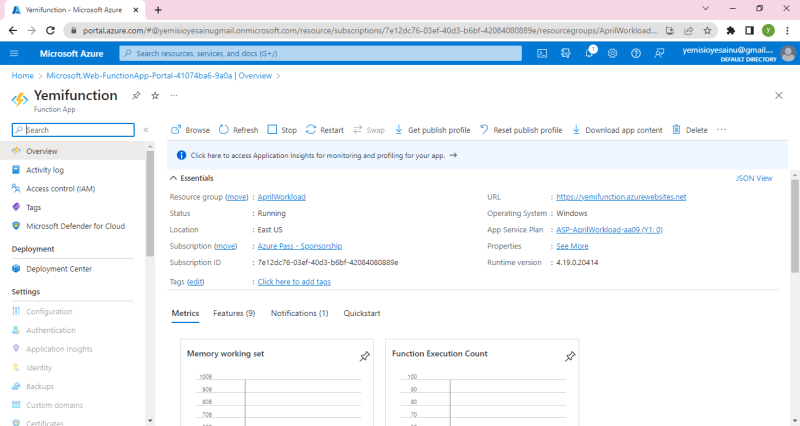
Task: Stop the function app
Action: click(282, 130)
